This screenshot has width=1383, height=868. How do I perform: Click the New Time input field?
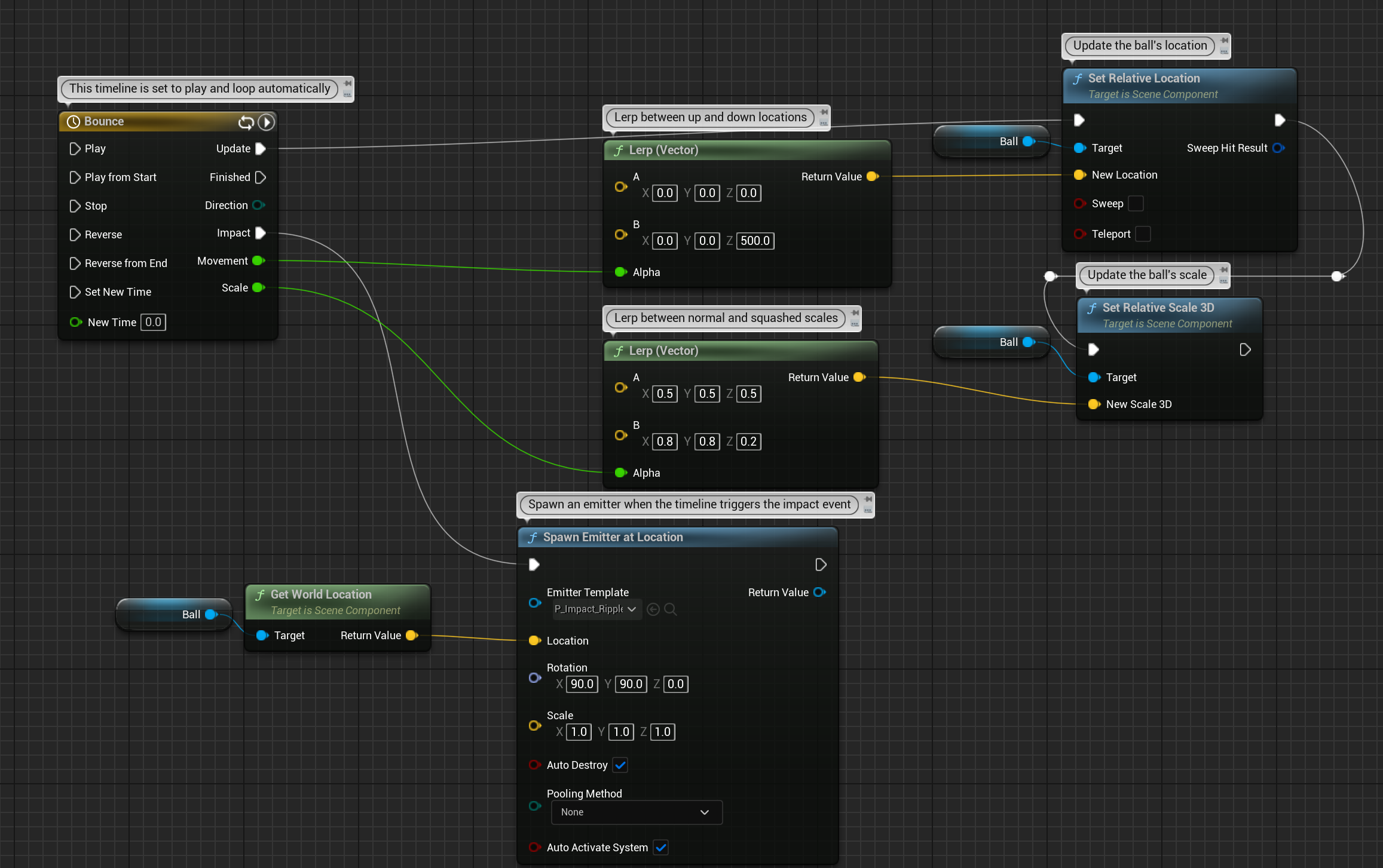coord(153,323)
